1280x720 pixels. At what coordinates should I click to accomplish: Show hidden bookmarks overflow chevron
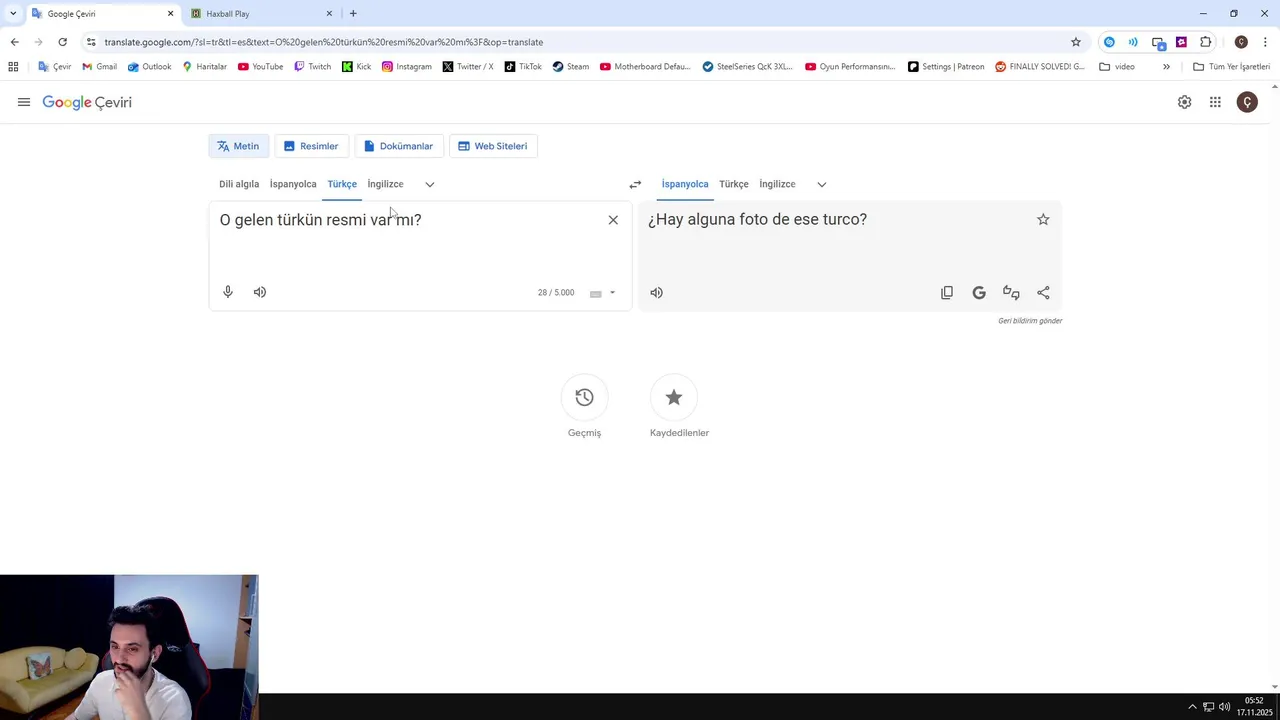click(x=1166, y=67)
